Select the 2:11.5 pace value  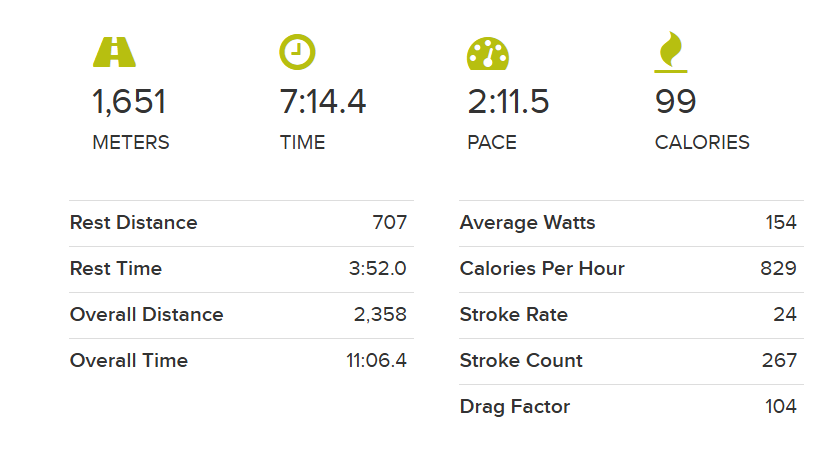coord(508,101)
